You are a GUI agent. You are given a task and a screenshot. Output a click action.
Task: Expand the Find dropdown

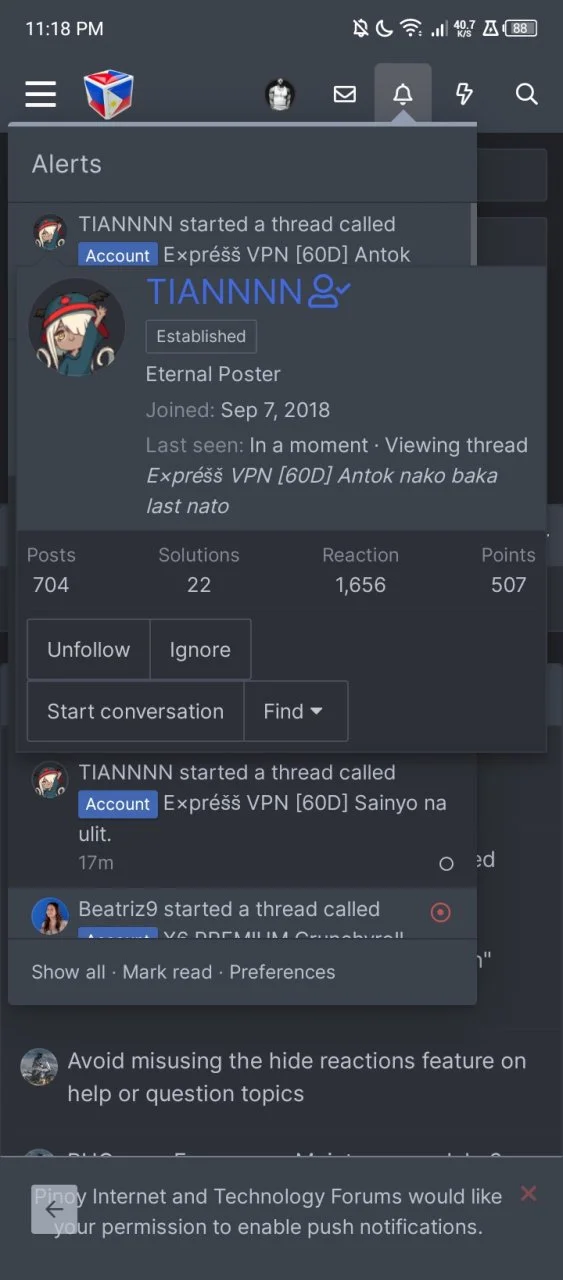pyautogui.click(x=295, y=711)
